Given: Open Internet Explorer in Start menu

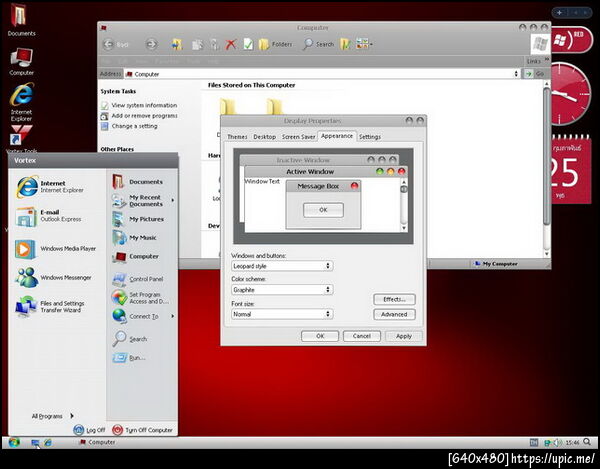Looking at the screenshot, I should coord(50,187).
